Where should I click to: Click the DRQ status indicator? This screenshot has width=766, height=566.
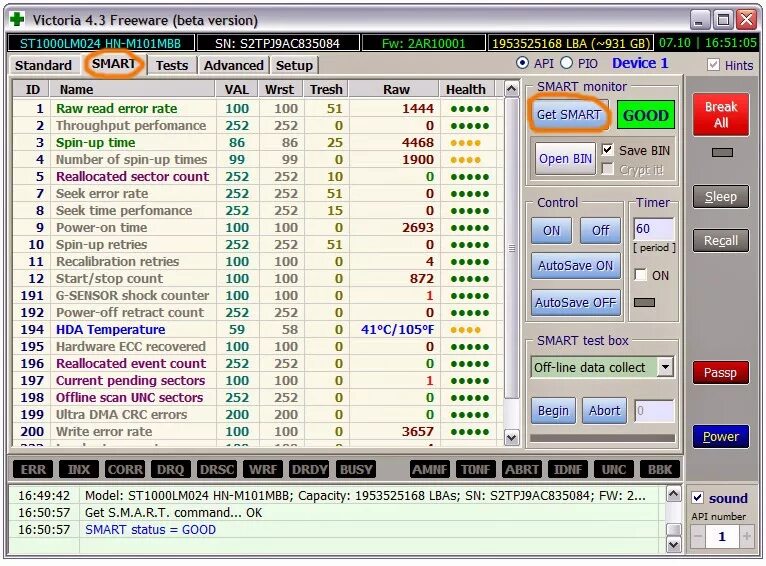[170, 470]
